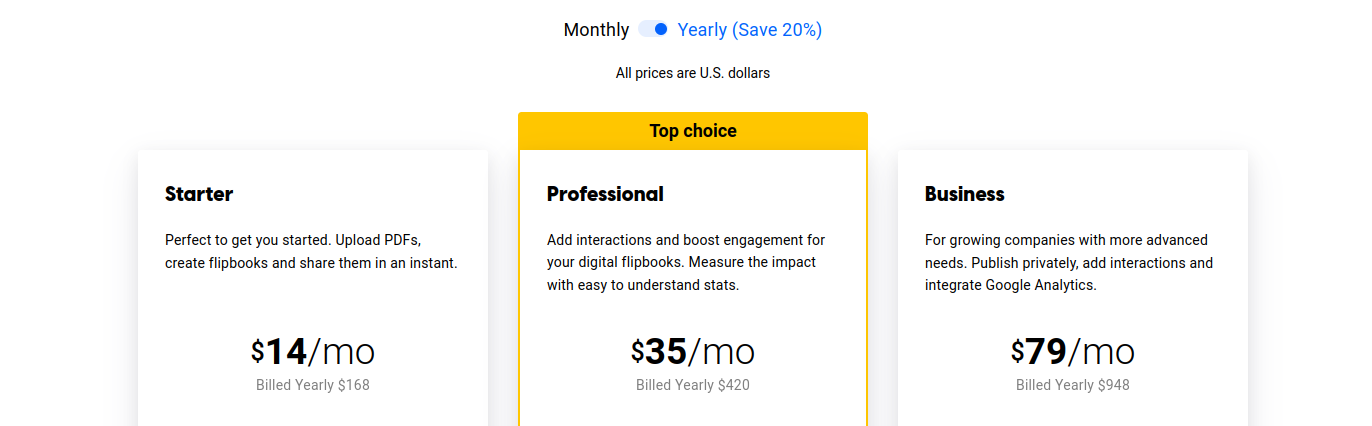Open the Starter plan heading
The width and height of the screenshot is (1372, 426).
tap(199, 194)
